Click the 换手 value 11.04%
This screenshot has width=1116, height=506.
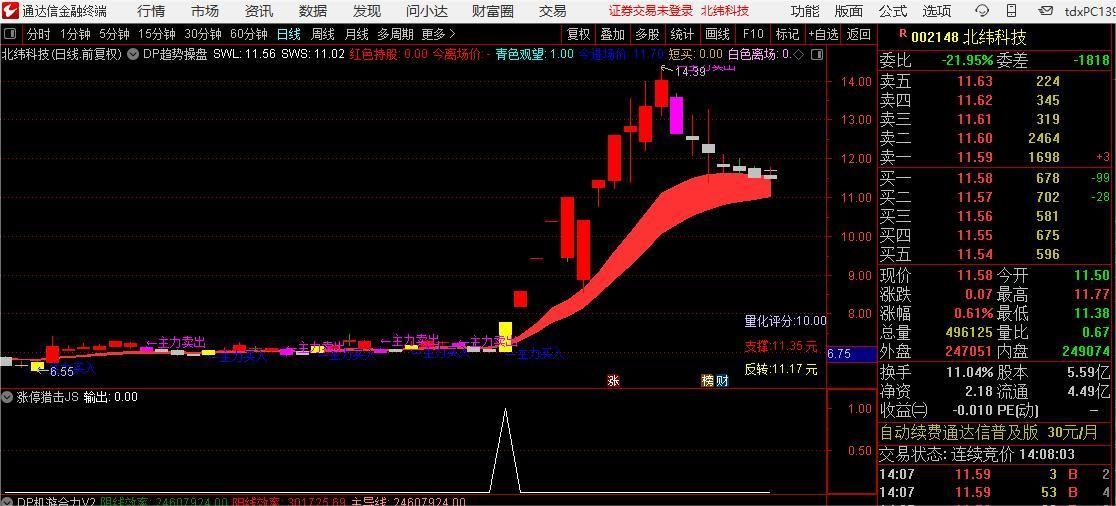point(969,371)
